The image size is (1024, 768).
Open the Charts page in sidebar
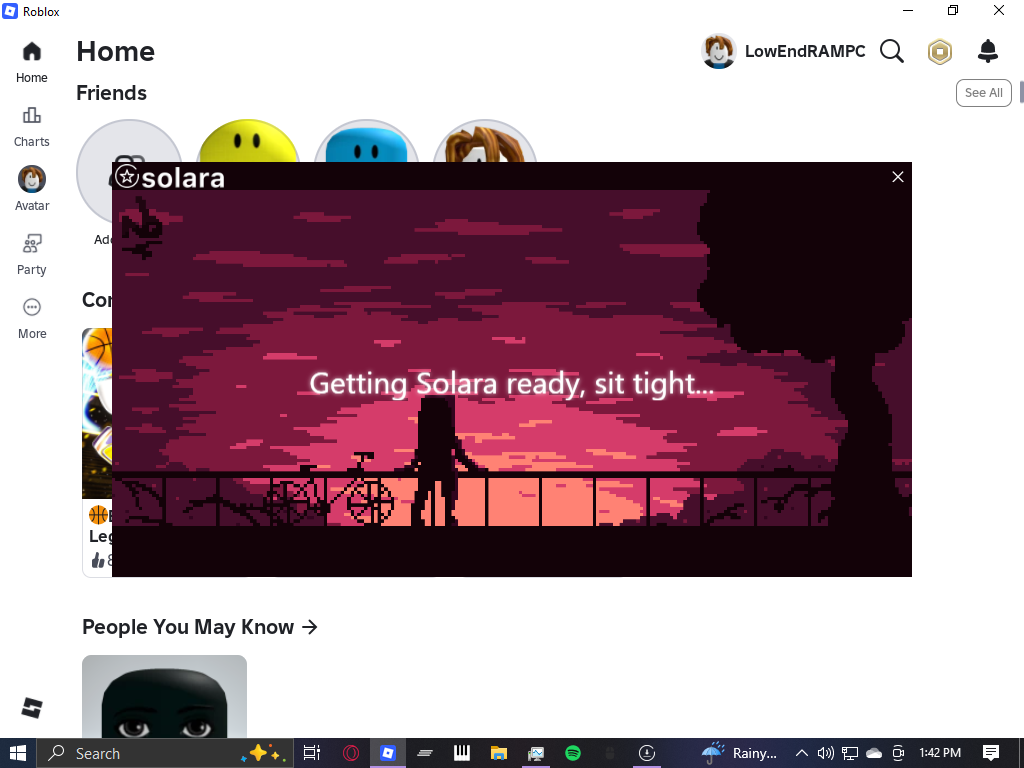(x=31, y=127)
